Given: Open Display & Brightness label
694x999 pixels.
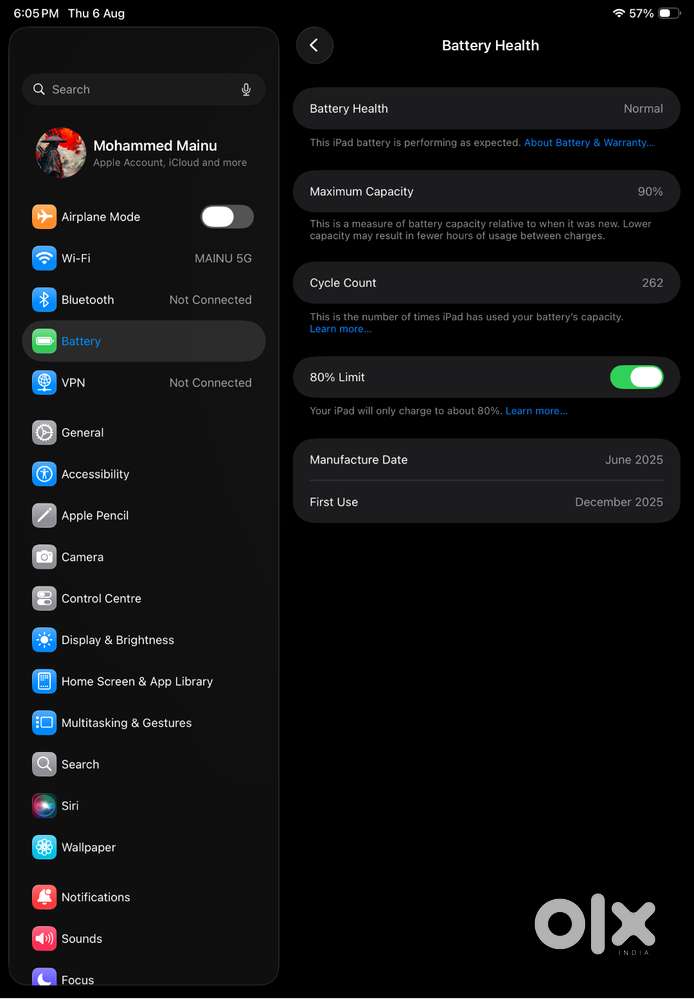Looking at the screenshot, I should coord(117,640).
